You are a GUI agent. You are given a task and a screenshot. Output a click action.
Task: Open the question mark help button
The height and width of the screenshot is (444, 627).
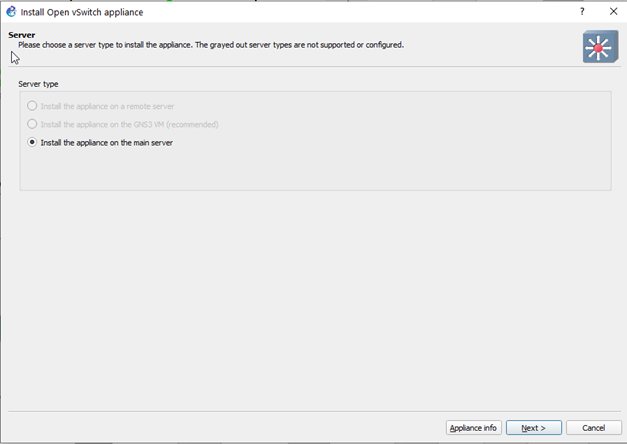tap(582, 12)
